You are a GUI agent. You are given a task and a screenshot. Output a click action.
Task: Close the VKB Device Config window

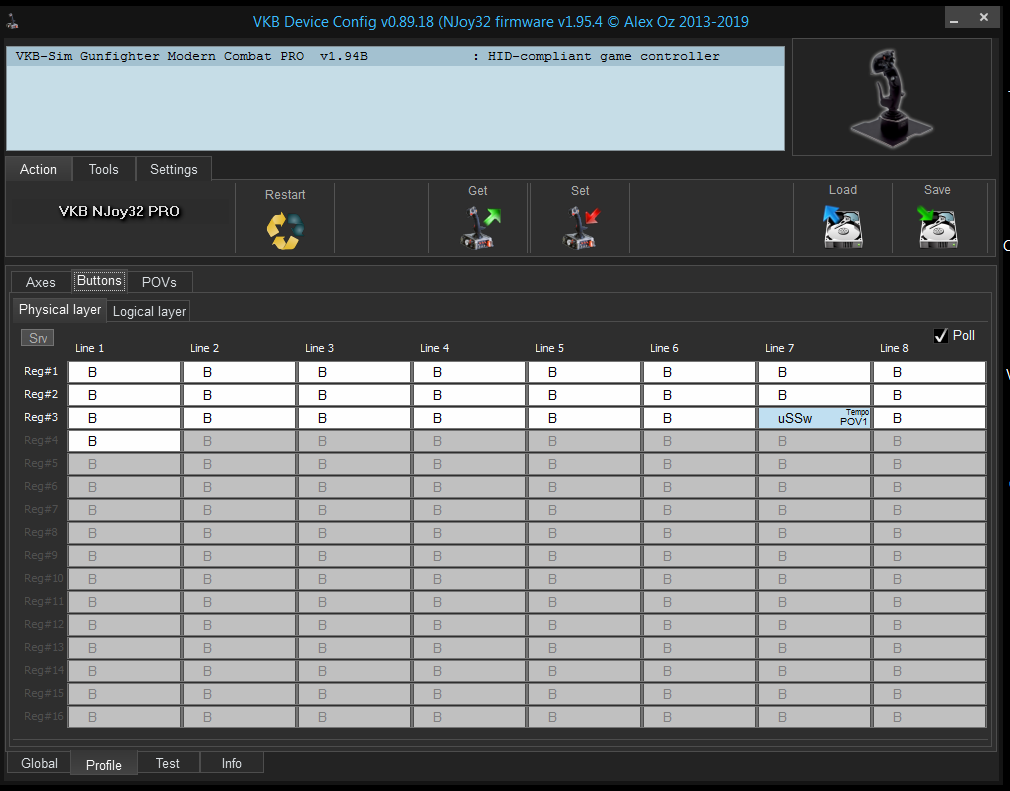tap(984, 18)
